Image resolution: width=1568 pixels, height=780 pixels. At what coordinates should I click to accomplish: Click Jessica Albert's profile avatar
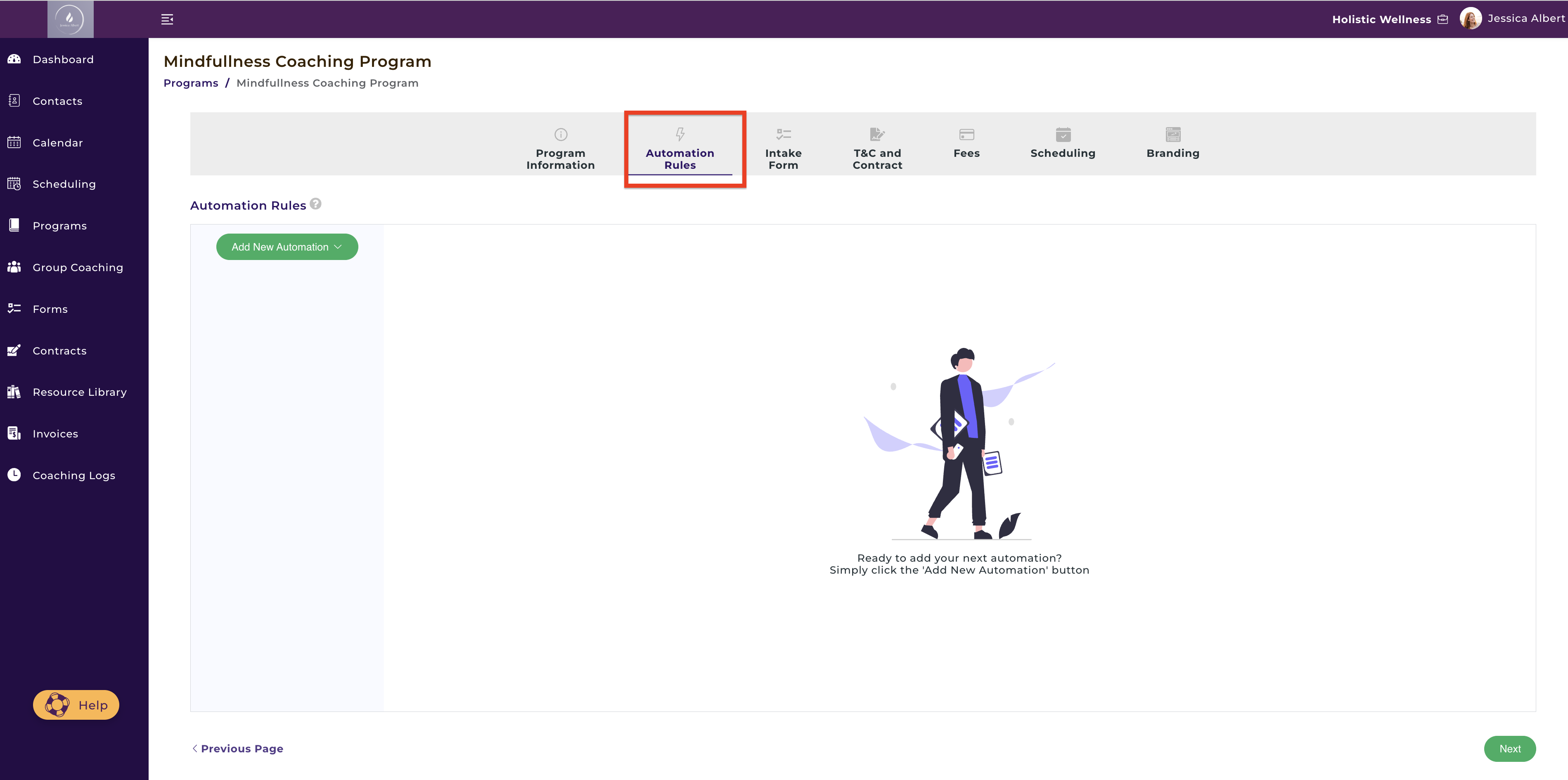pos(1471,18)
